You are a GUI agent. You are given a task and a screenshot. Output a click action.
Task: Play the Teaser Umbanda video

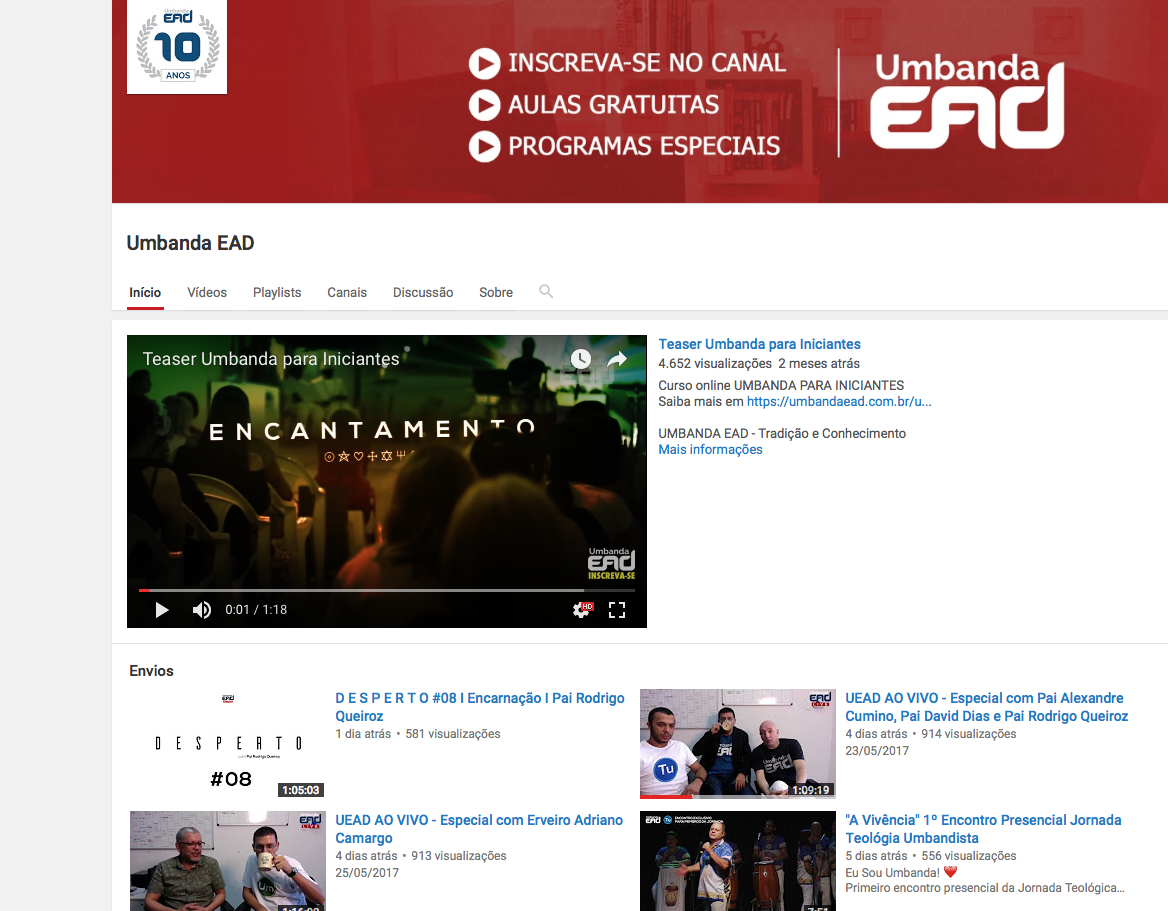(162, 610)
